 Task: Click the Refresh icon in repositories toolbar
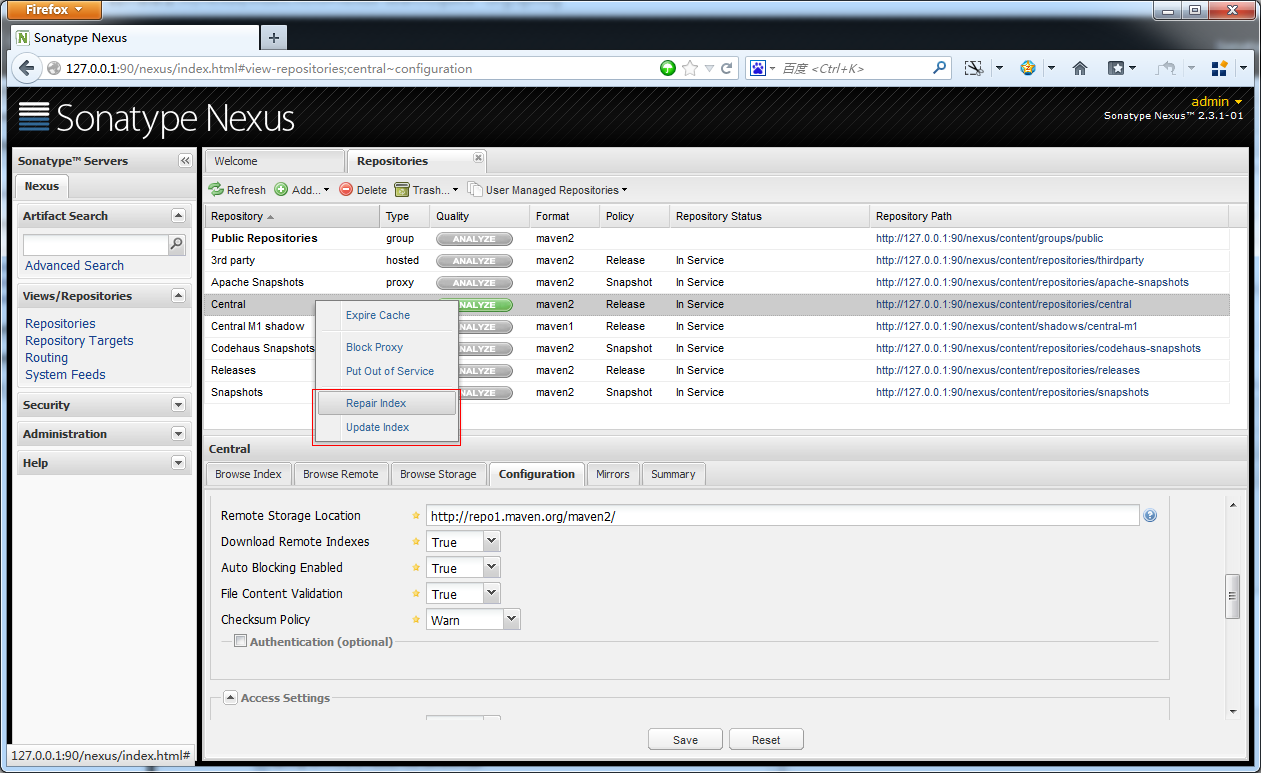216,190
